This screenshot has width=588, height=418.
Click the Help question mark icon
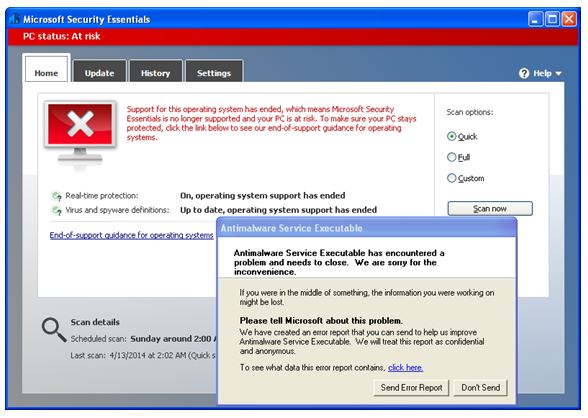click(524, 73)
